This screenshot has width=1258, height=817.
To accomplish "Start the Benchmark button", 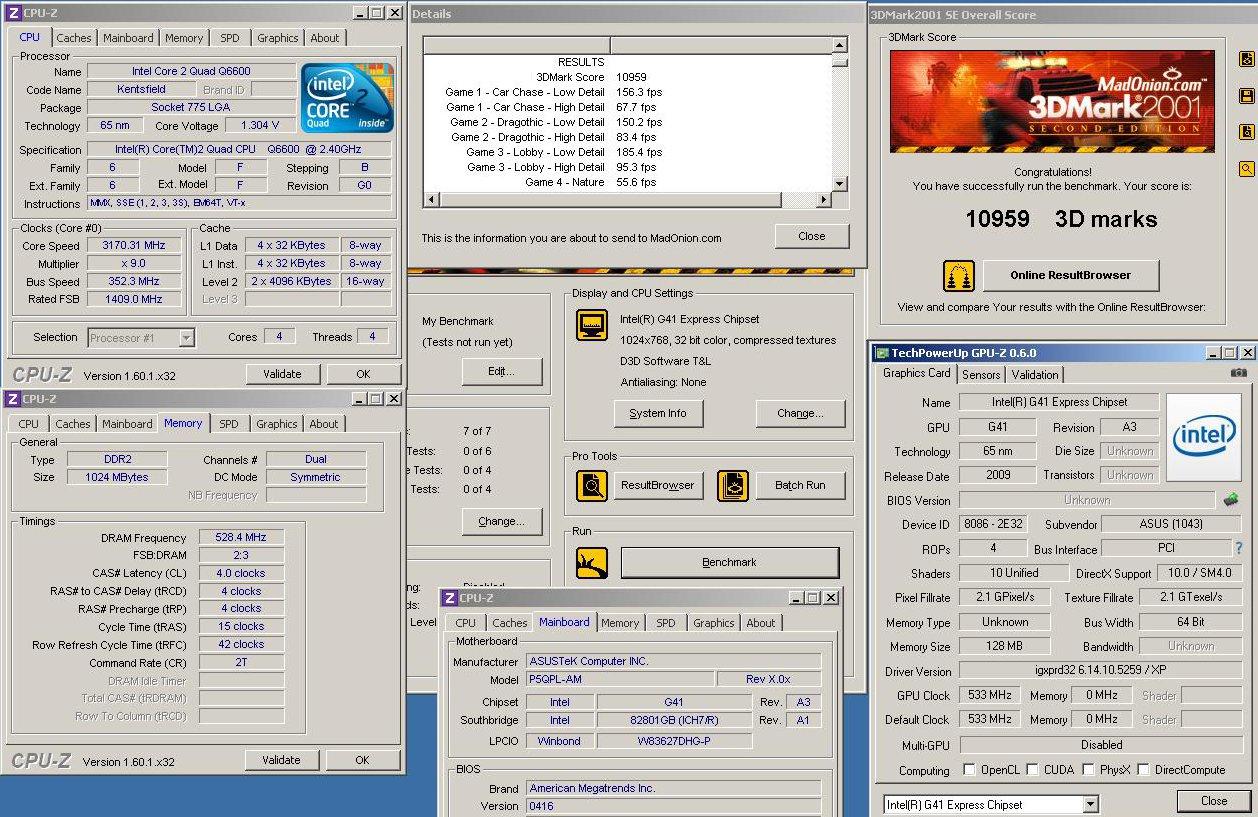I will 730,563.
